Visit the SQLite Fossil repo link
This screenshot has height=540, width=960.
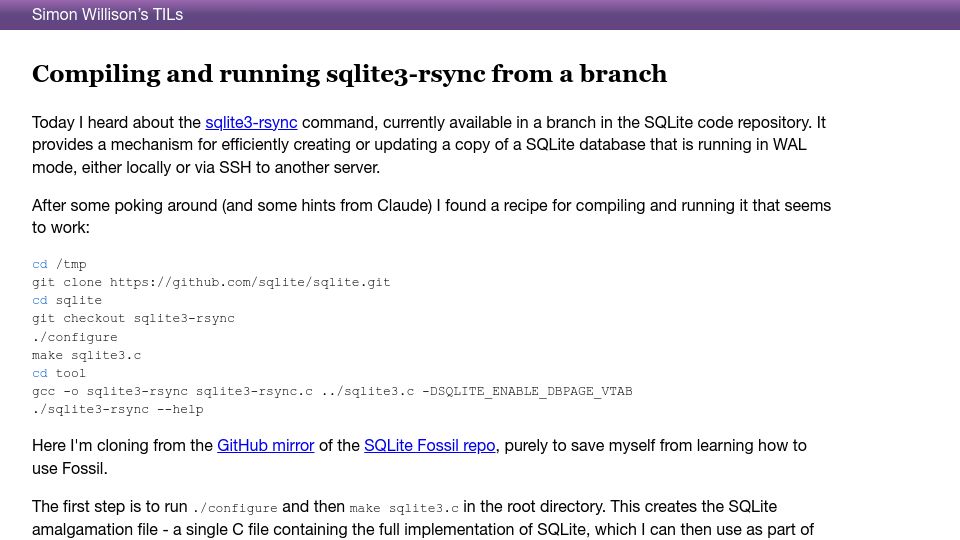click(429, 445)
